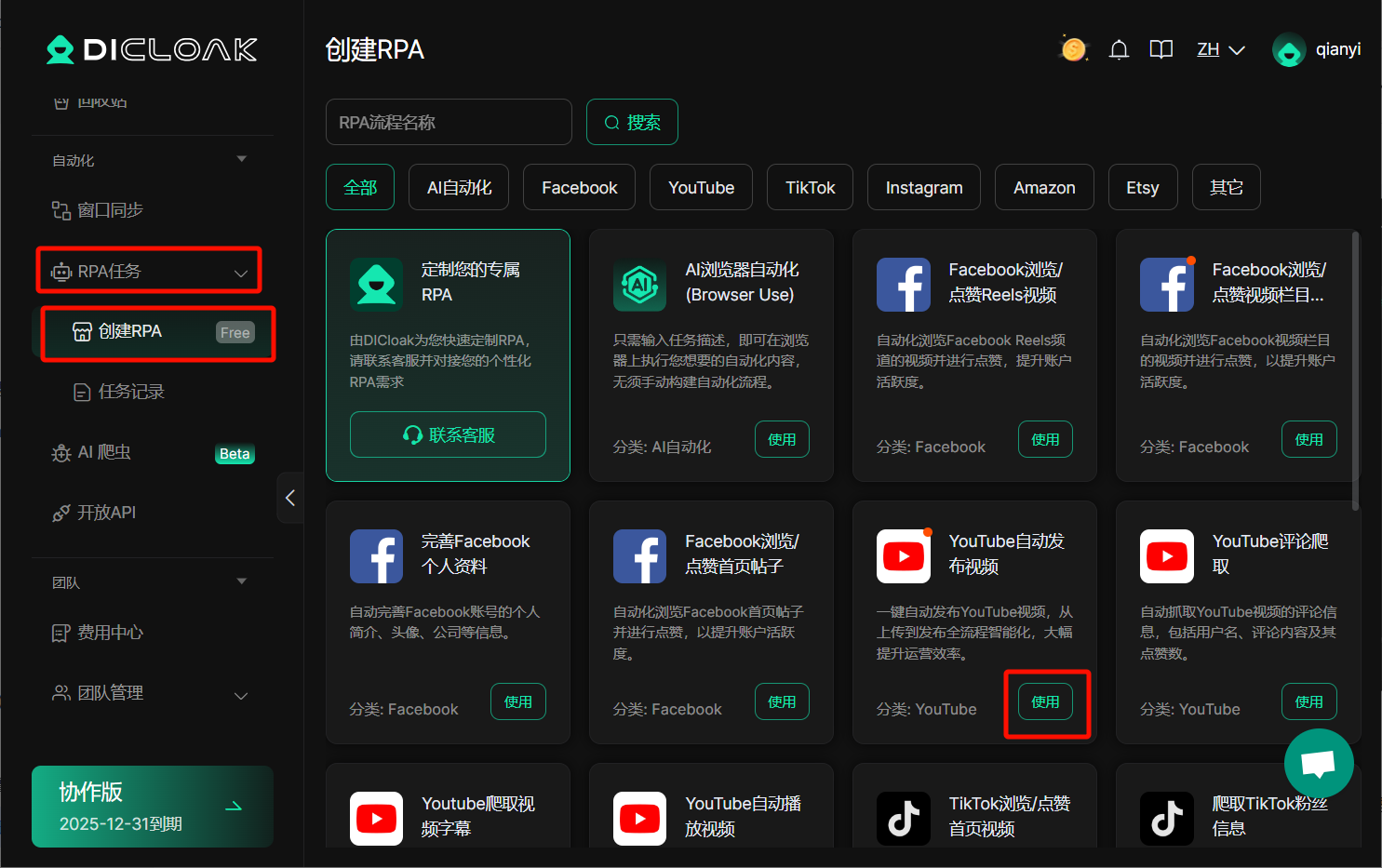Click the qianyi user avatar
The width and height of the screenshot is (1382, 868).
coord(1289,50)
